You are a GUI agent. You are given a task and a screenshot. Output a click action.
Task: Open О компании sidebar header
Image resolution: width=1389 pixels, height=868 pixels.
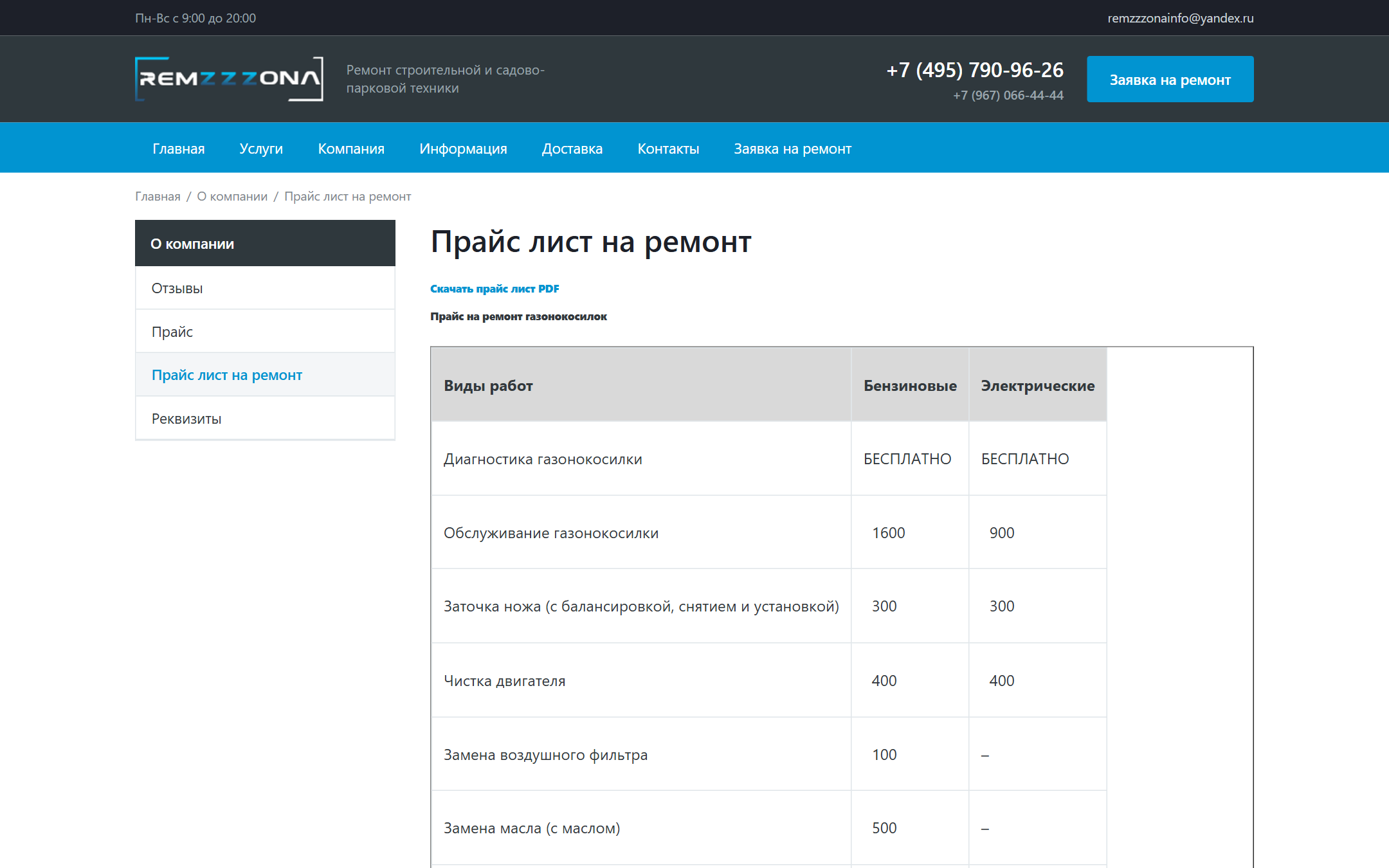265,244
